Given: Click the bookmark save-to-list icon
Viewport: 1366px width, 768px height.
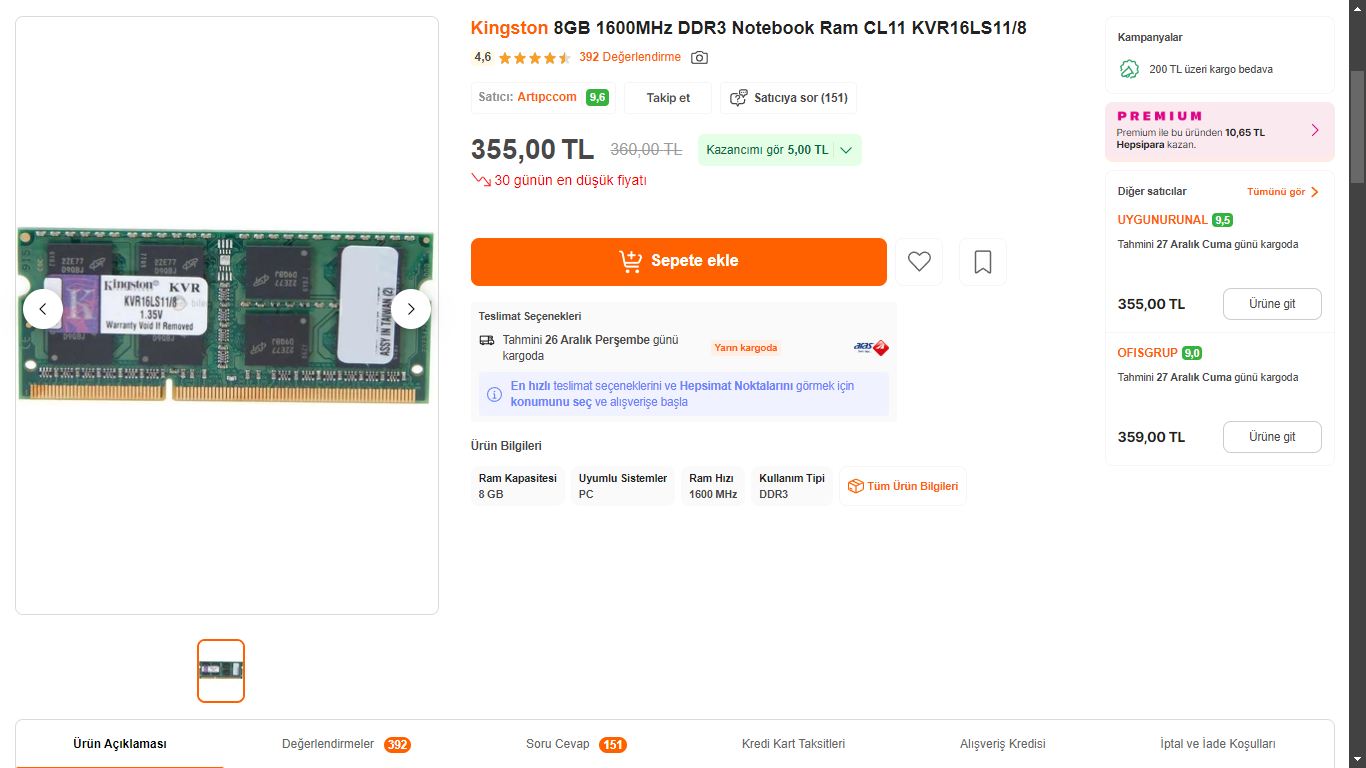Looking at the screenshot, I should [x=983, y=262].
